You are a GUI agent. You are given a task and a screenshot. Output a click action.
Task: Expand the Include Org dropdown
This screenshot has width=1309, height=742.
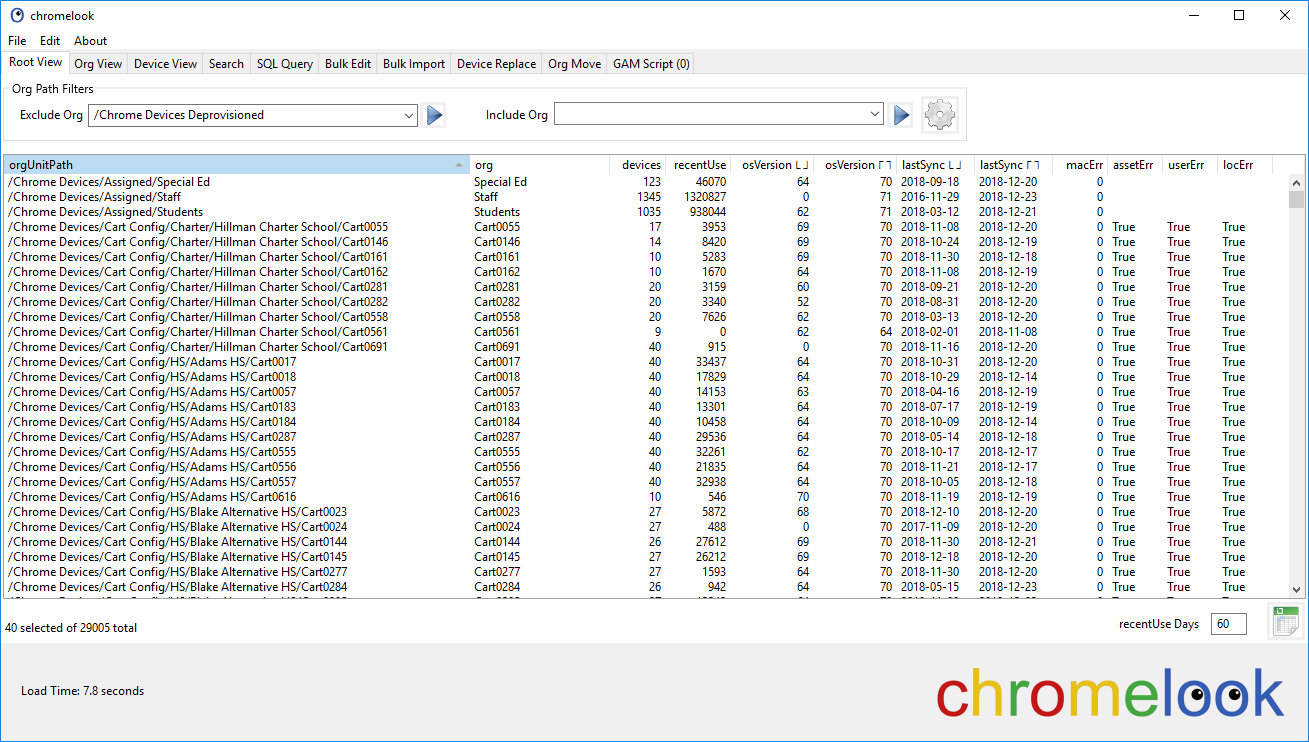(876, 115)
